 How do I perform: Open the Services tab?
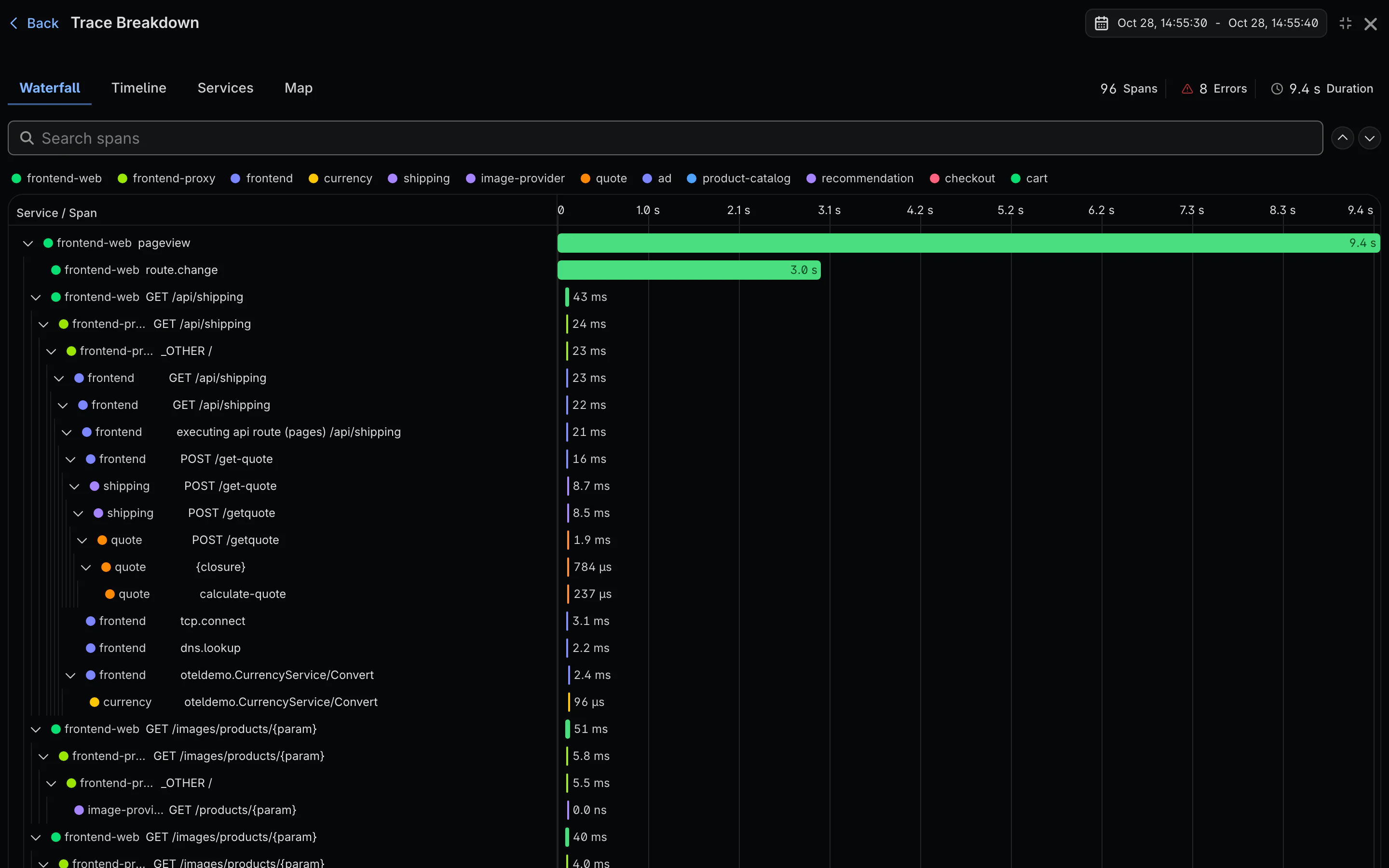tap(226, 88)
